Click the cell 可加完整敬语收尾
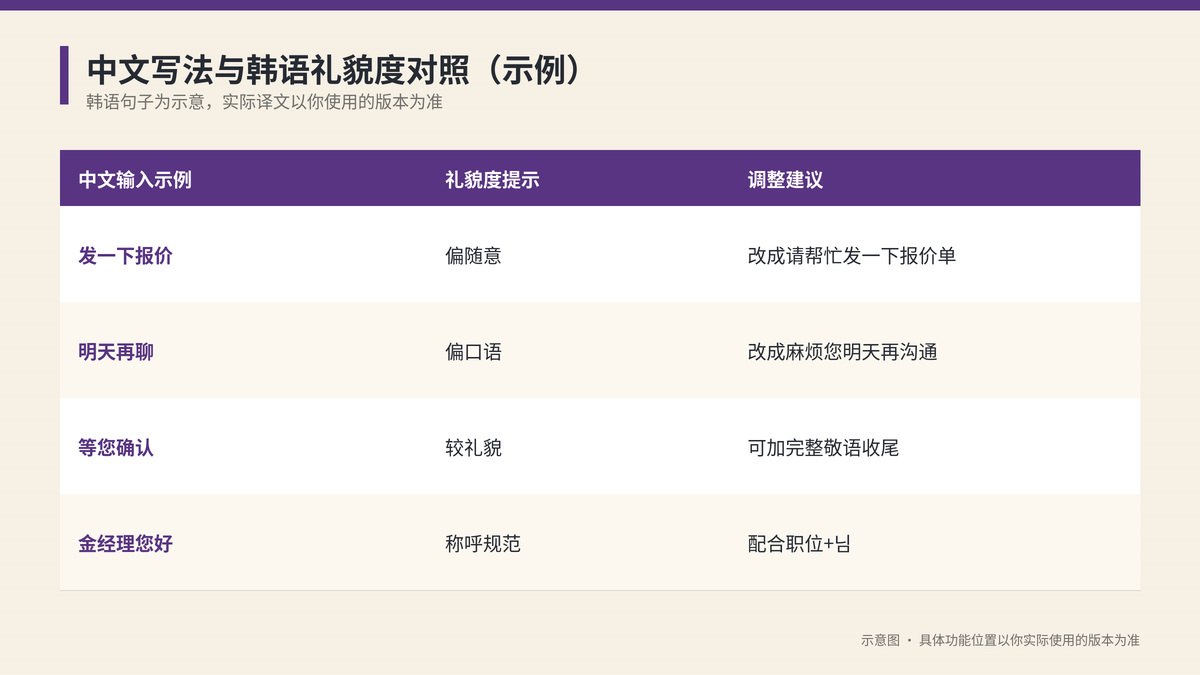The height and width of the screenshot is (675, 1200). [824, 448]
